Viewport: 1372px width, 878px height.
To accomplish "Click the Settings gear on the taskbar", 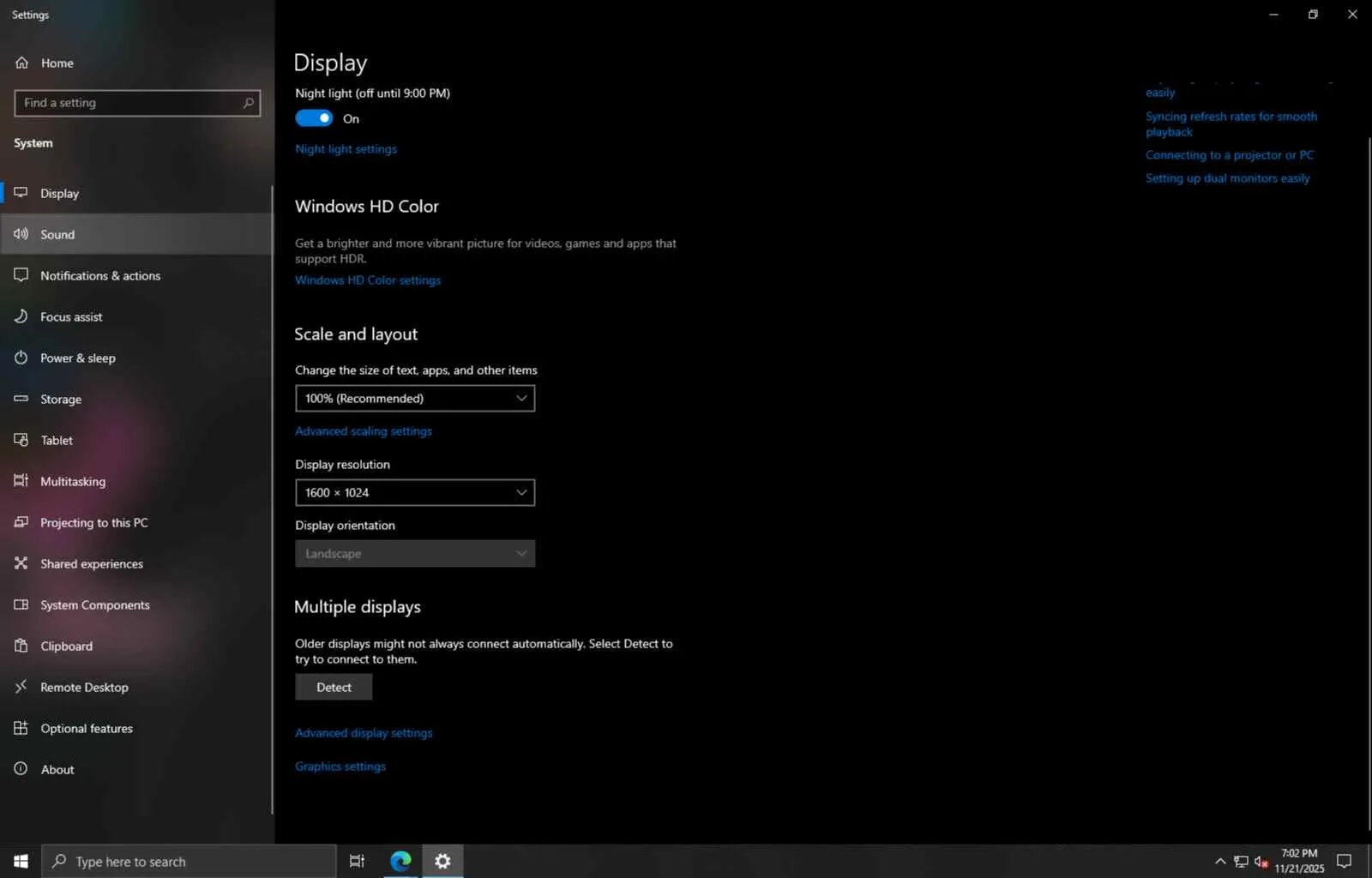I will (x=442, y=861).
